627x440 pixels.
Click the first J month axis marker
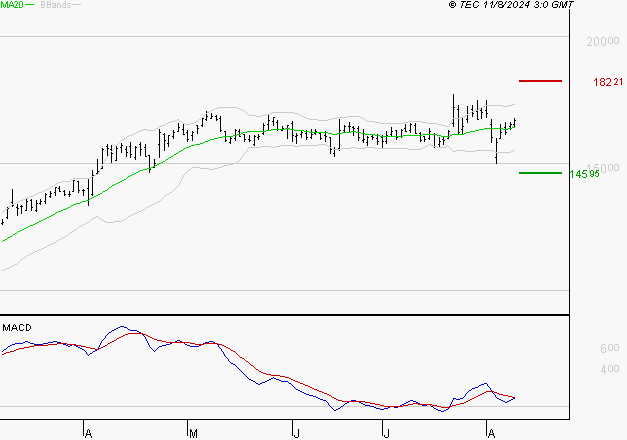(296, 434)
